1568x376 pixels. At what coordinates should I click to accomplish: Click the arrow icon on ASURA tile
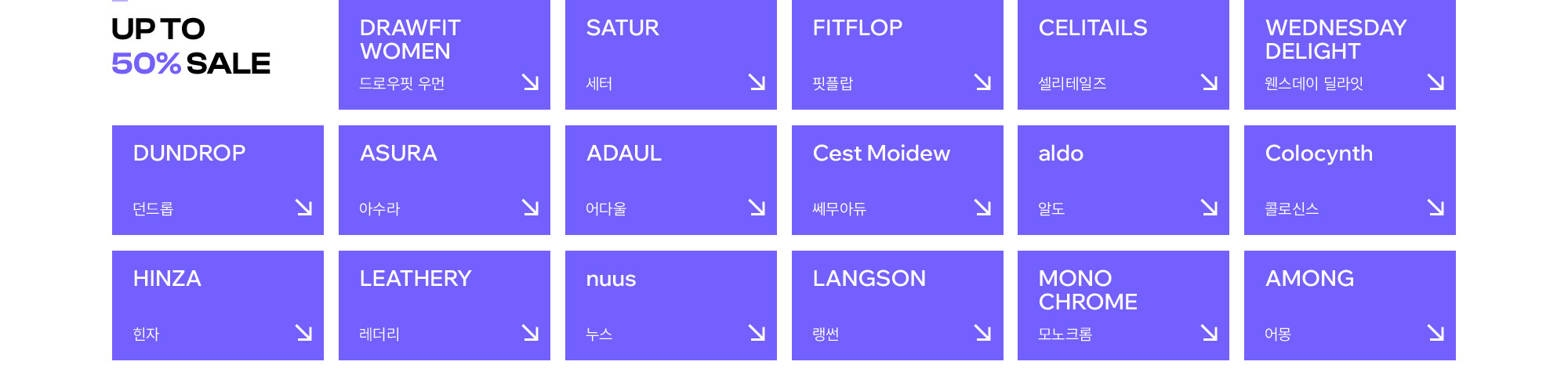click(x=531, y=208)
